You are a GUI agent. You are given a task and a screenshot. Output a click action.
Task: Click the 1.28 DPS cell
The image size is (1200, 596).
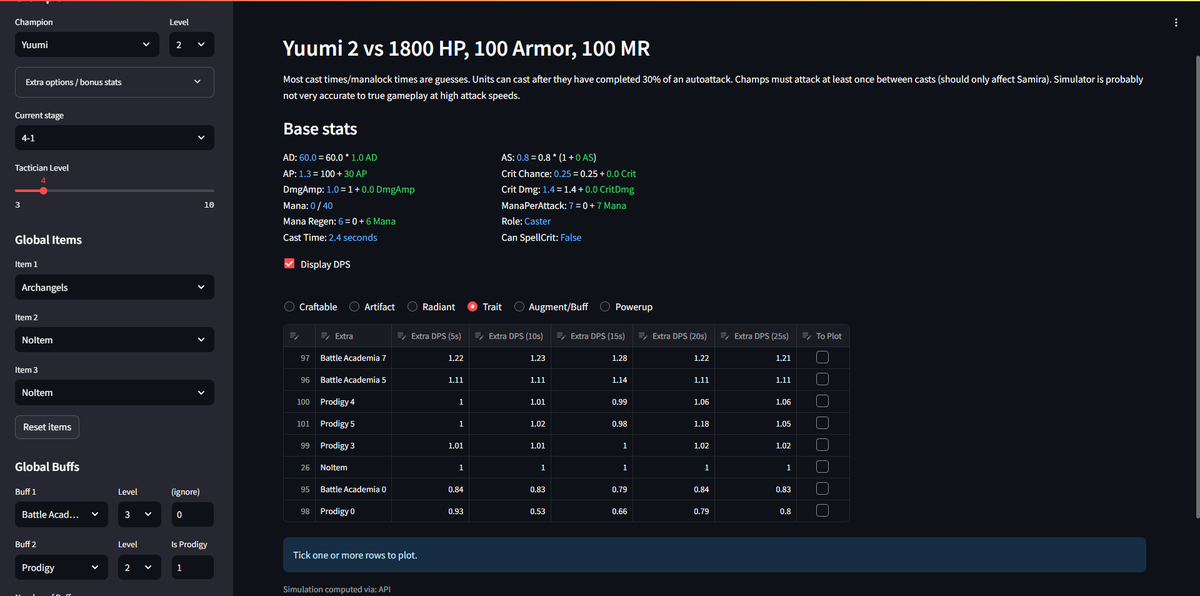[592, 358]
